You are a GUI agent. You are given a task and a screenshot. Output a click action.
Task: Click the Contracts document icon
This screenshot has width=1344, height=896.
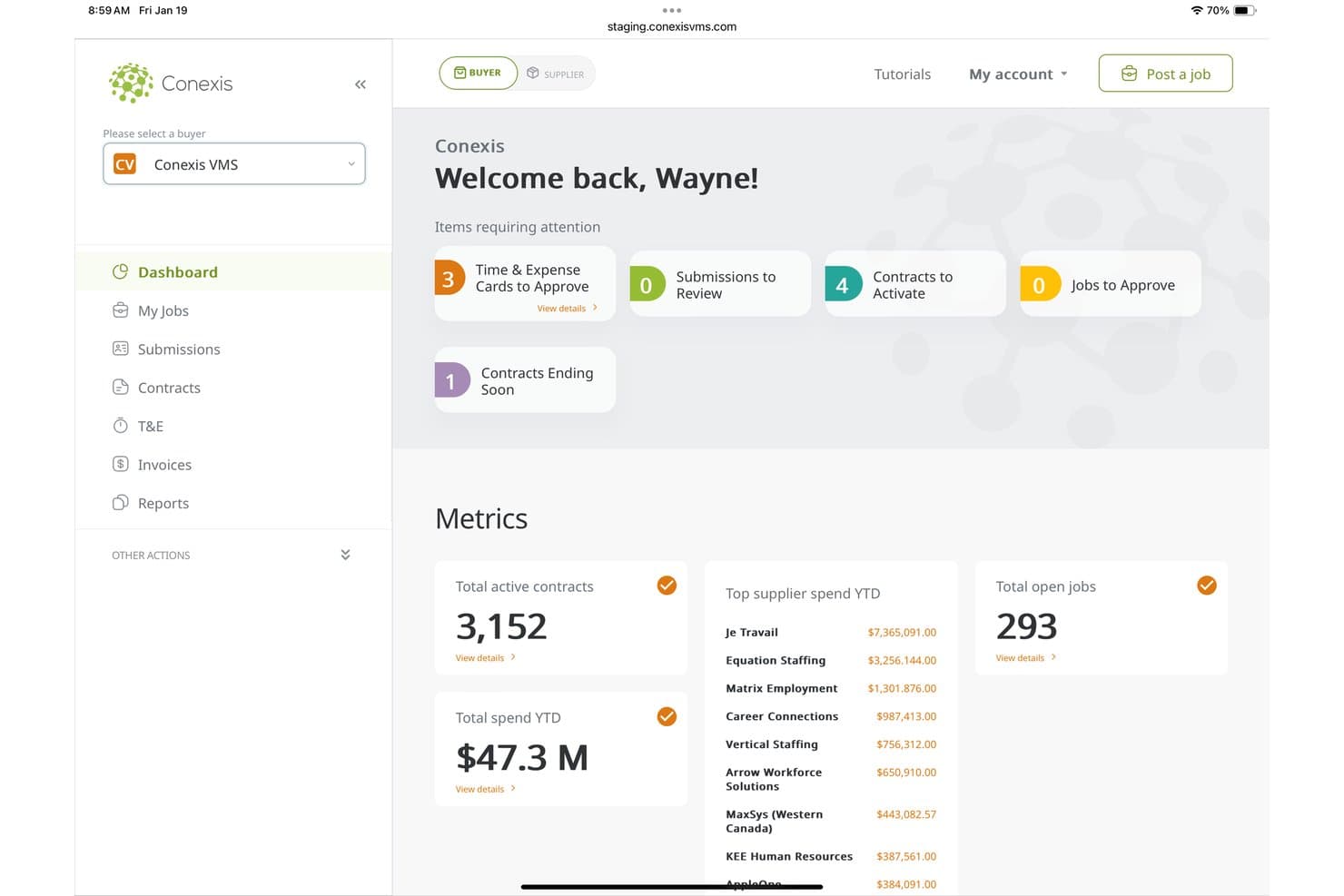click(120, 387)
